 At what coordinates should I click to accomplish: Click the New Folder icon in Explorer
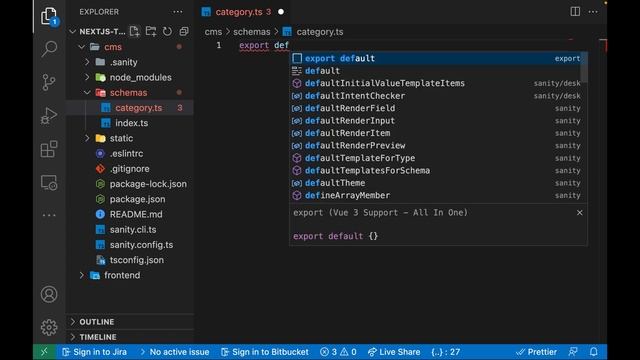pyautogui.click(x=151, y=31)
